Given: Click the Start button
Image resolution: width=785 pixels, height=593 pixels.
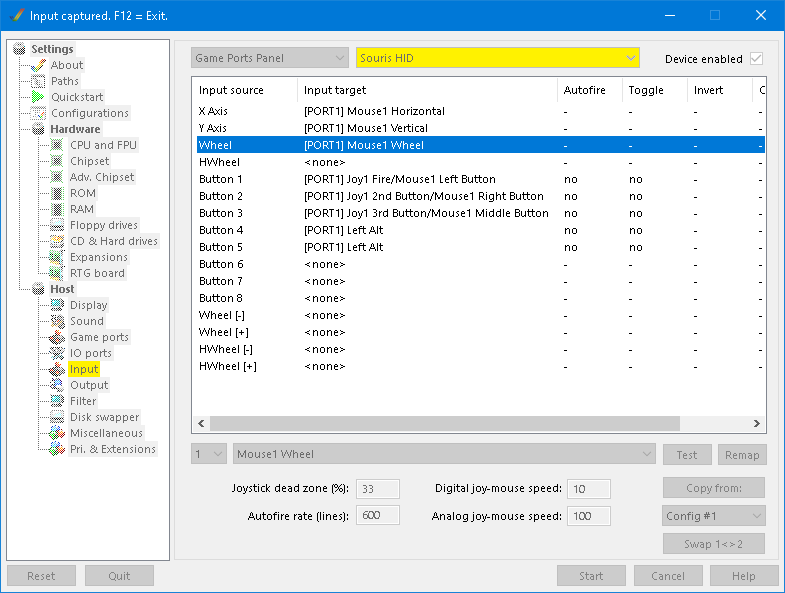Looking at the screenshot, I should pos(591,576).
